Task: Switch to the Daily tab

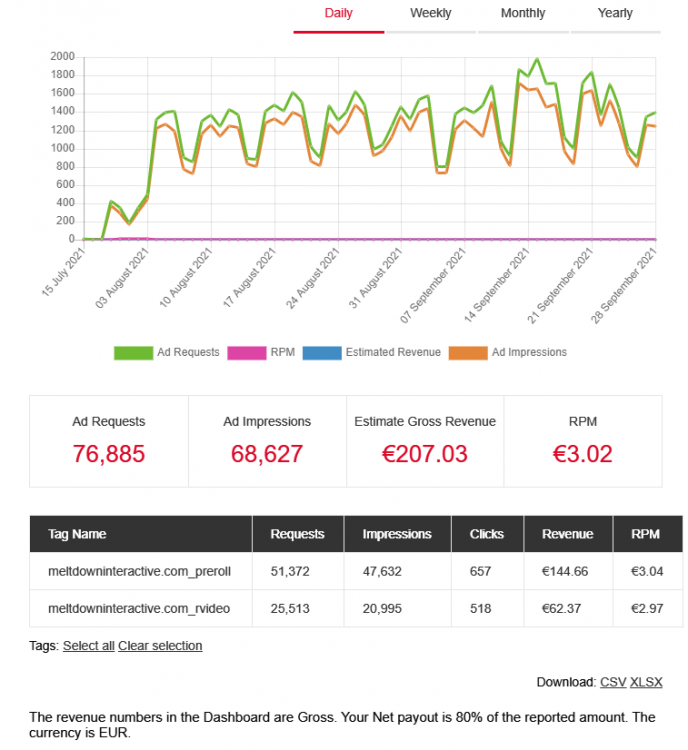Action: [x=338, y=14]
